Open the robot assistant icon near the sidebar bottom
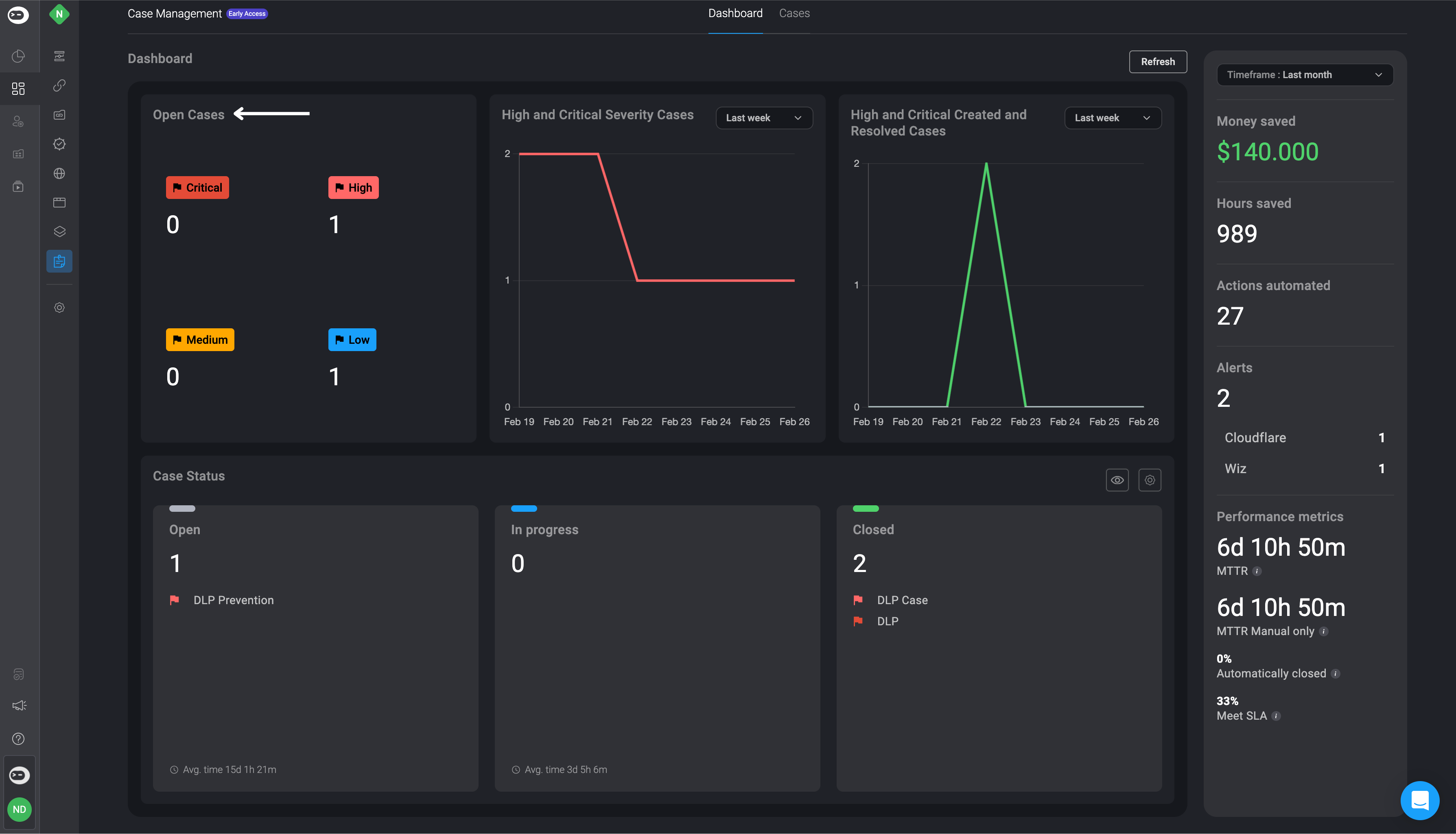 click(x=18, y=674)
